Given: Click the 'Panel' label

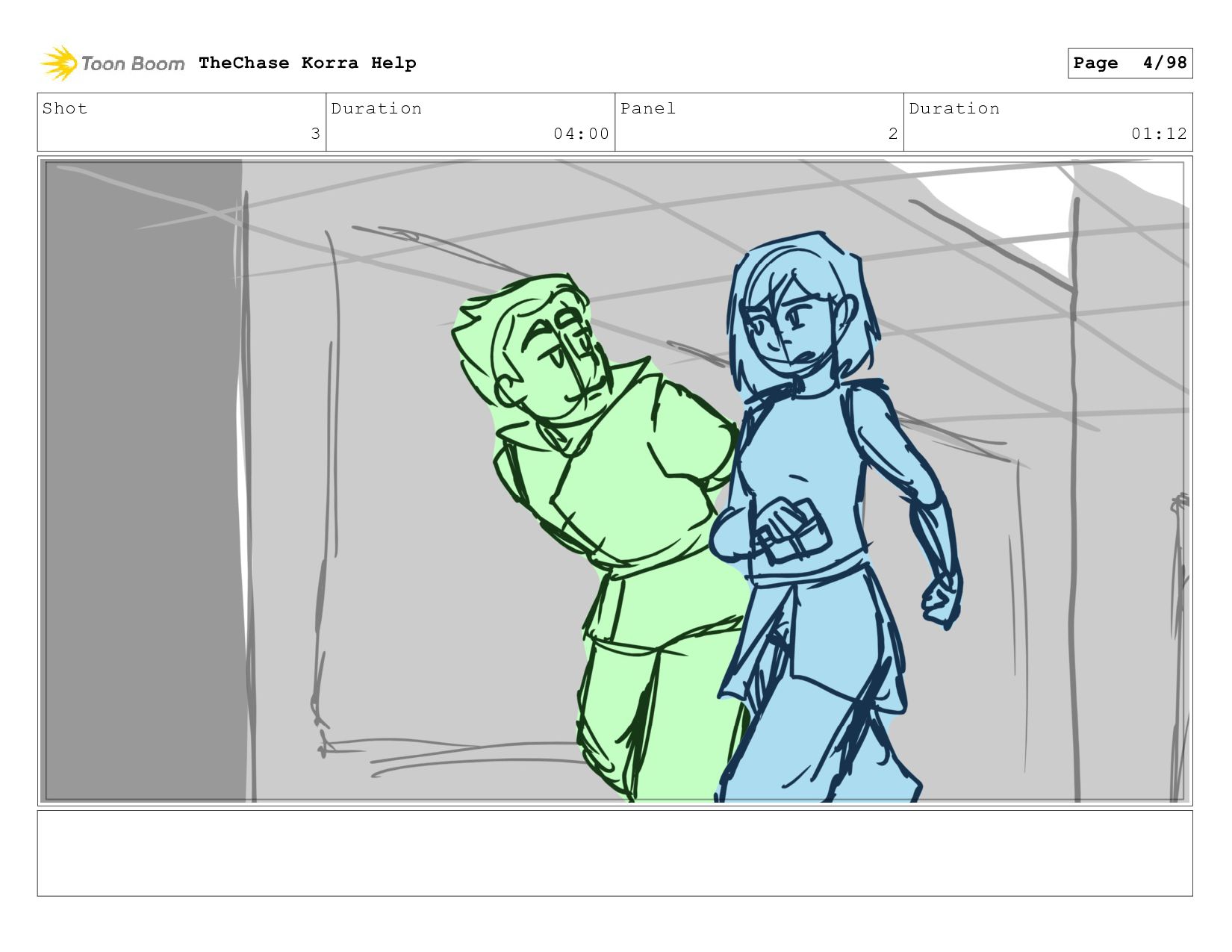Looking at the screenshot, I should point(648,108).
